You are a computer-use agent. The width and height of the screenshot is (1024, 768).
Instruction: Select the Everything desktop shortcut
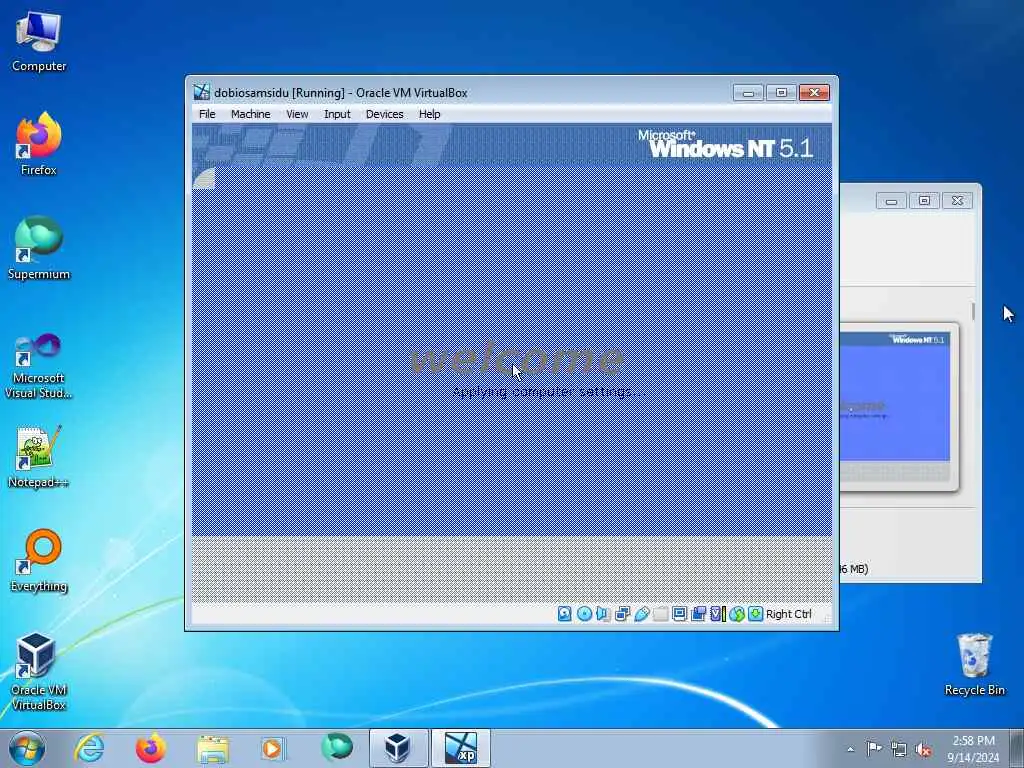(39, 560)
